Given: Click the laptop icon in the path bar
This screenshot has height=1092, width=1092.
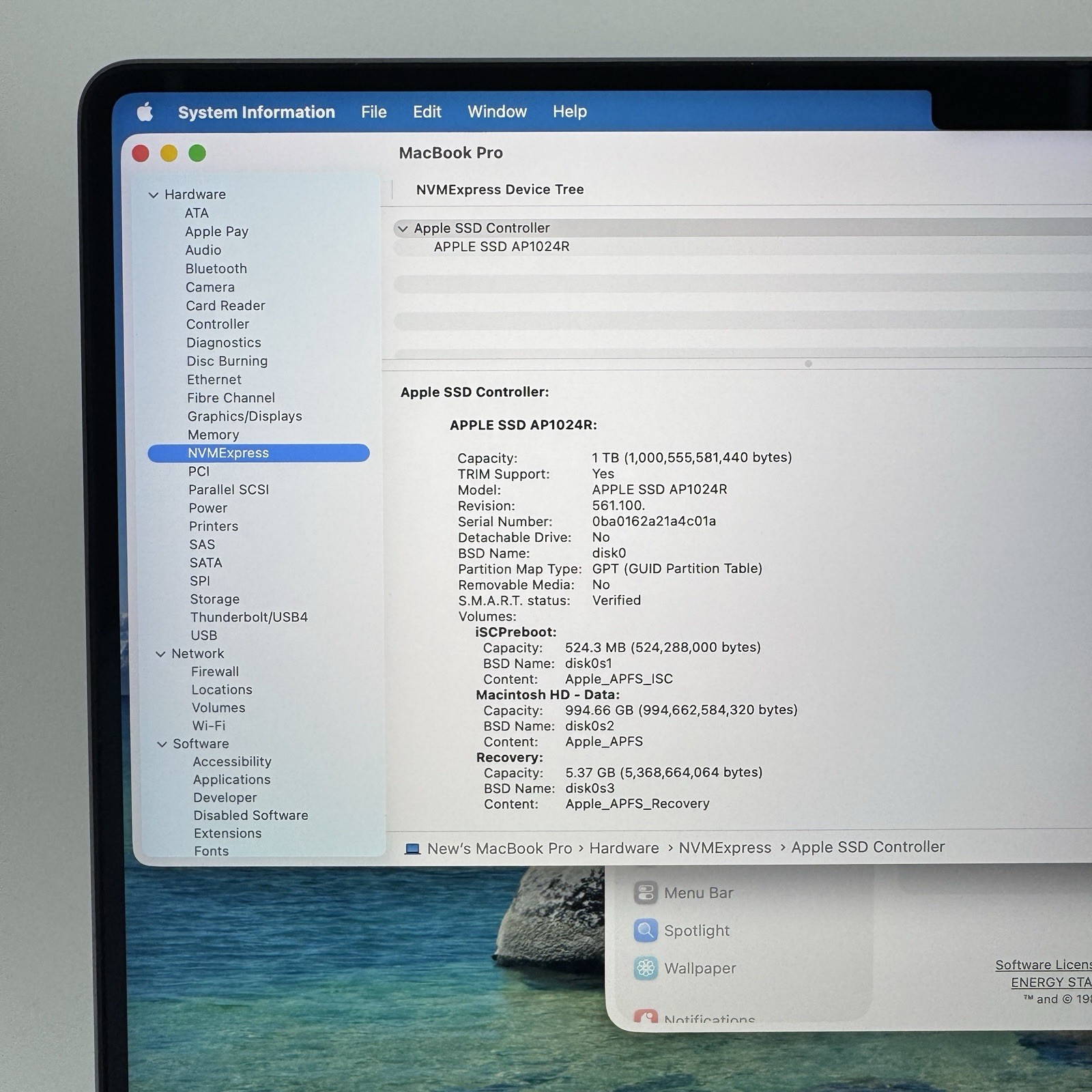Looking at the screenshot, I should 412,849.
